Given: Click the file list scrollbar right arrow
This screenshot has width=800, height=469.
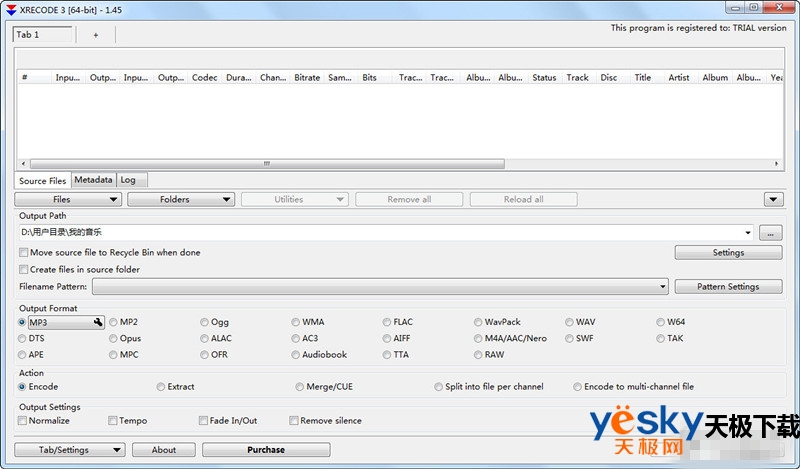Looking at the screenshot, I should coord(777,164).
